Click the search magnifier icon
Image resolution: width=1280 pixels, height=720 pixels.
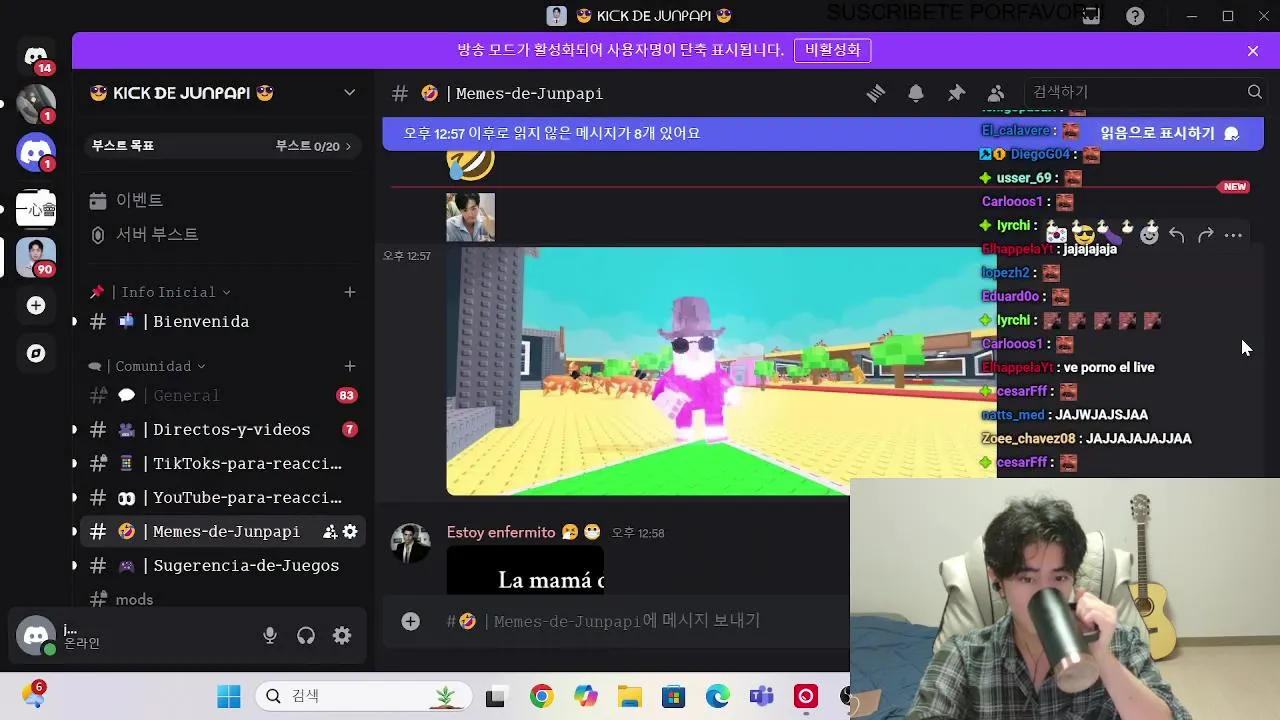pyautogui.click(x=1255, y=92)
